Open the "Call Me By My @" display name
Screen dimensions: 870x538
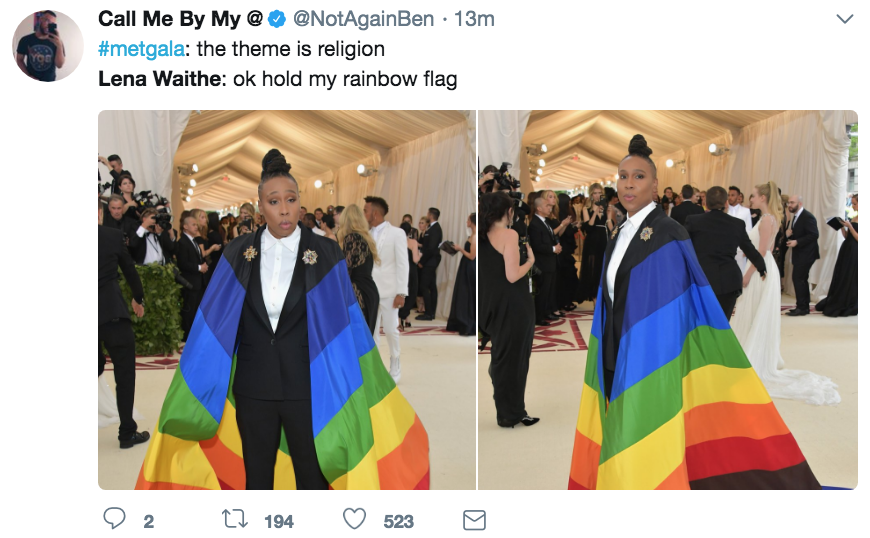[x=180, y=19]
